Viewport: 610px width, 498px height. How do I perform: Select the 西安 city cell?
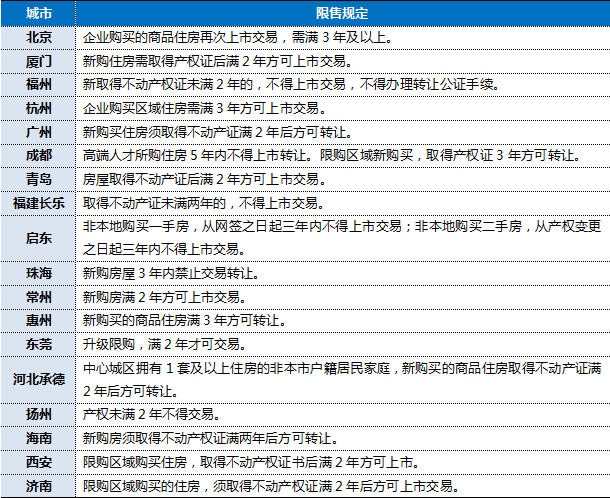(x=39, y=462)
